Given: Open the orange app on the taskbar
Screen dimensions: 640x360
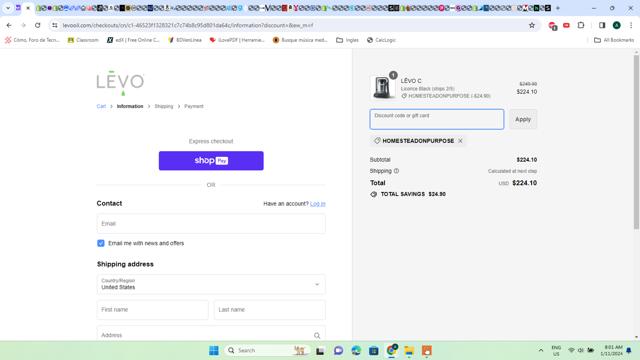Looking at the screenshot, I should tap(427, 351).
